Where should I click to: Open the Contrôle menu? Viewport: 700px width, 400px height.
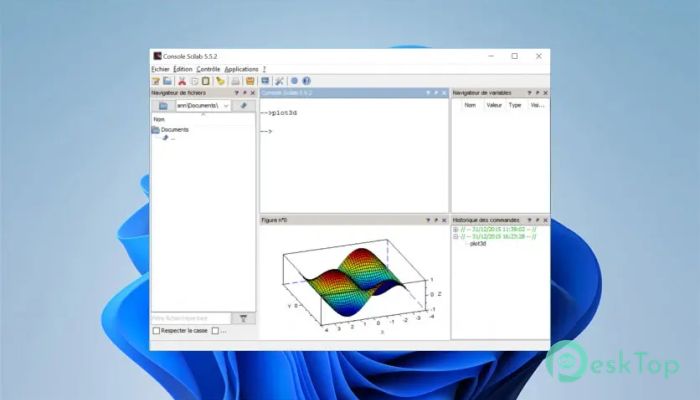[x=208, y=69]
